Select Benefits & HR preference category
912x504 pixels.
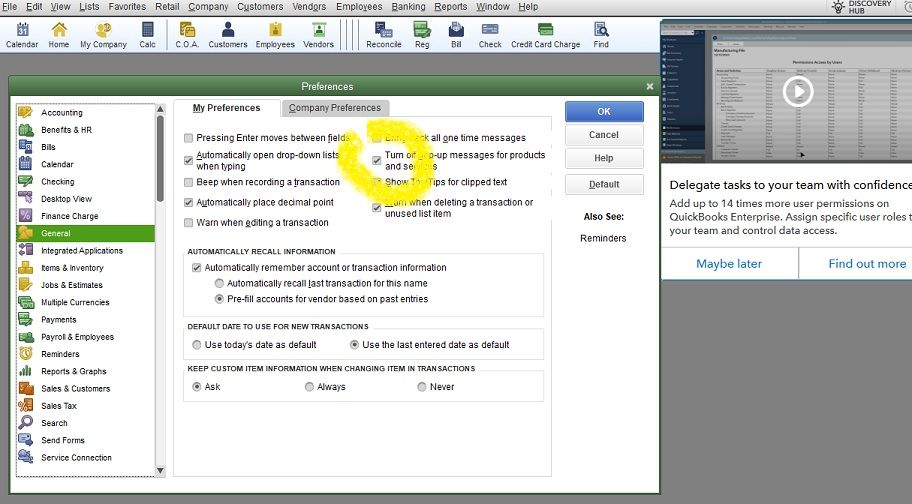coord(86,130)
